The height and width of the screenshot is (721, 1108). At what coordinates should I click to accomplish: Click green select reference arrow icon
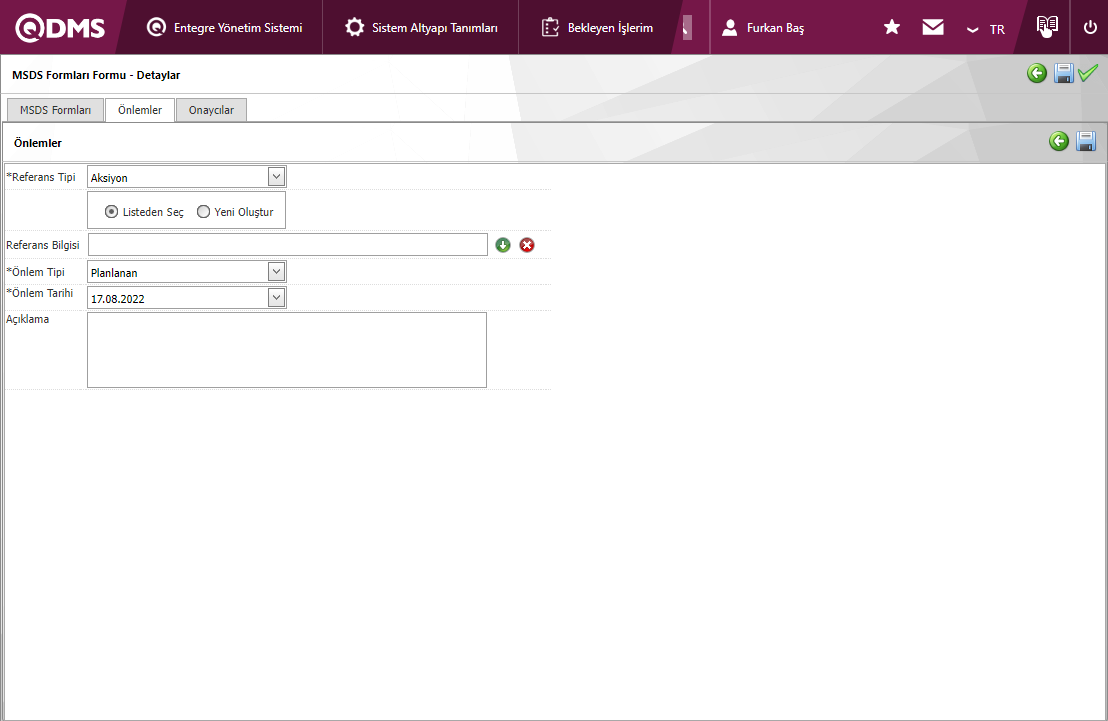click(503, 245)
